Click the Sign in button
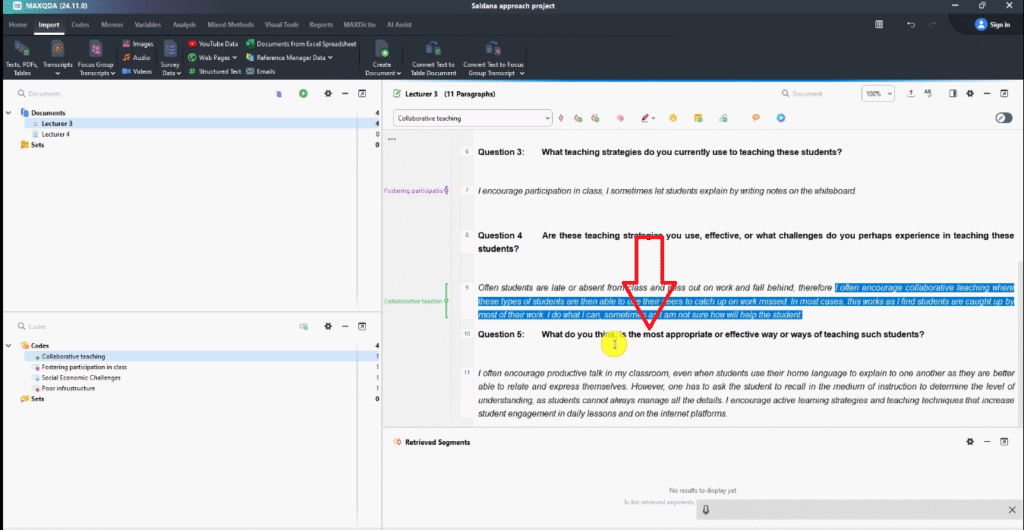Viewport: 1024px width, 530px height. tap(991, 24)
